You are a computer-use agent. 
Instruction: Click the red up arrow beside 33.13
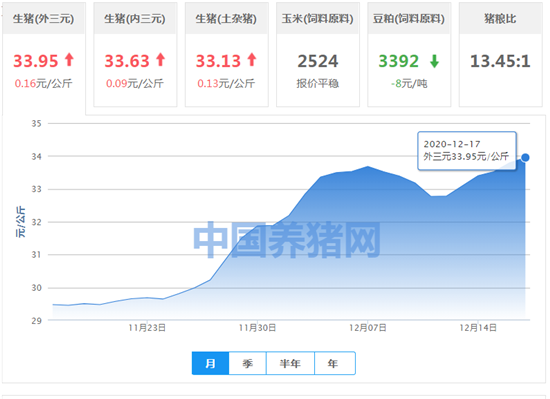click(x=252, y=60)
